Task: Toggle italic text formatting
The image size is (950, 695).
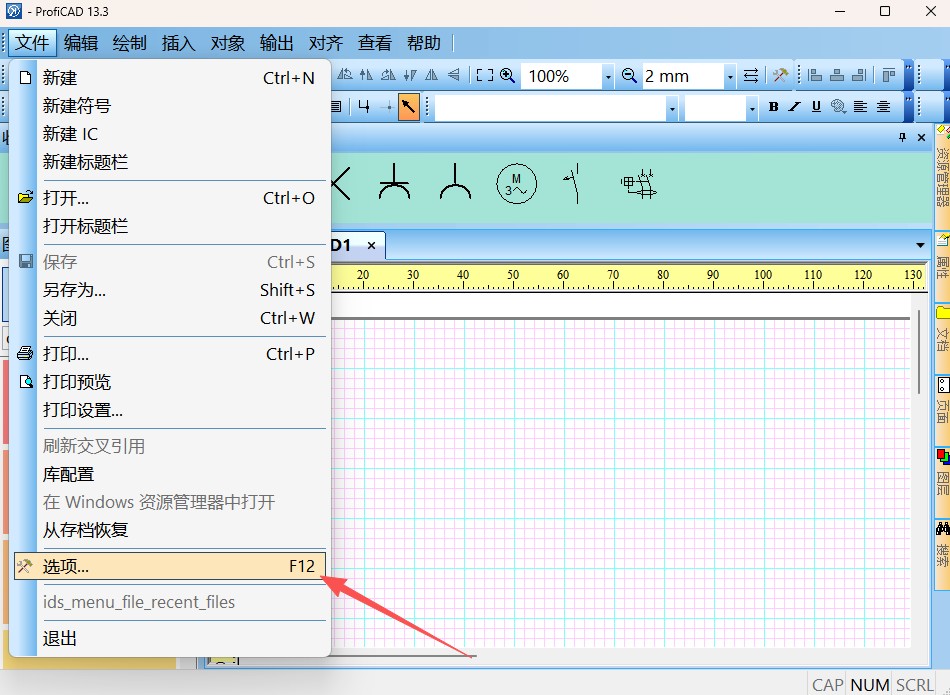Action: [794, 107]
